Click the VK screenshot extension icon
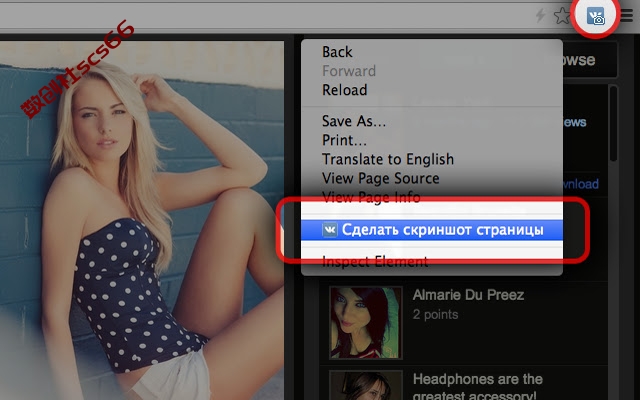This screenshot has width=640, height=400. click(x=596, y=17)
